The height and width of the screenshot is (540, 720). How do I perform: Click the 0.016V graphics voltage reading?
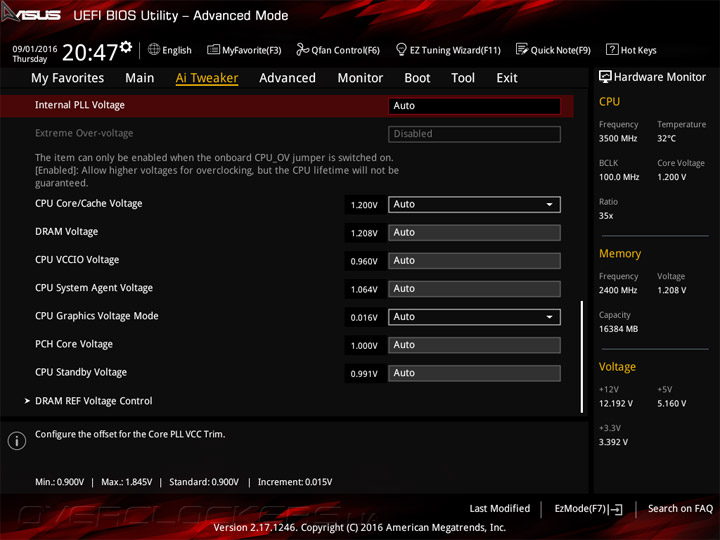coord(364,317)
